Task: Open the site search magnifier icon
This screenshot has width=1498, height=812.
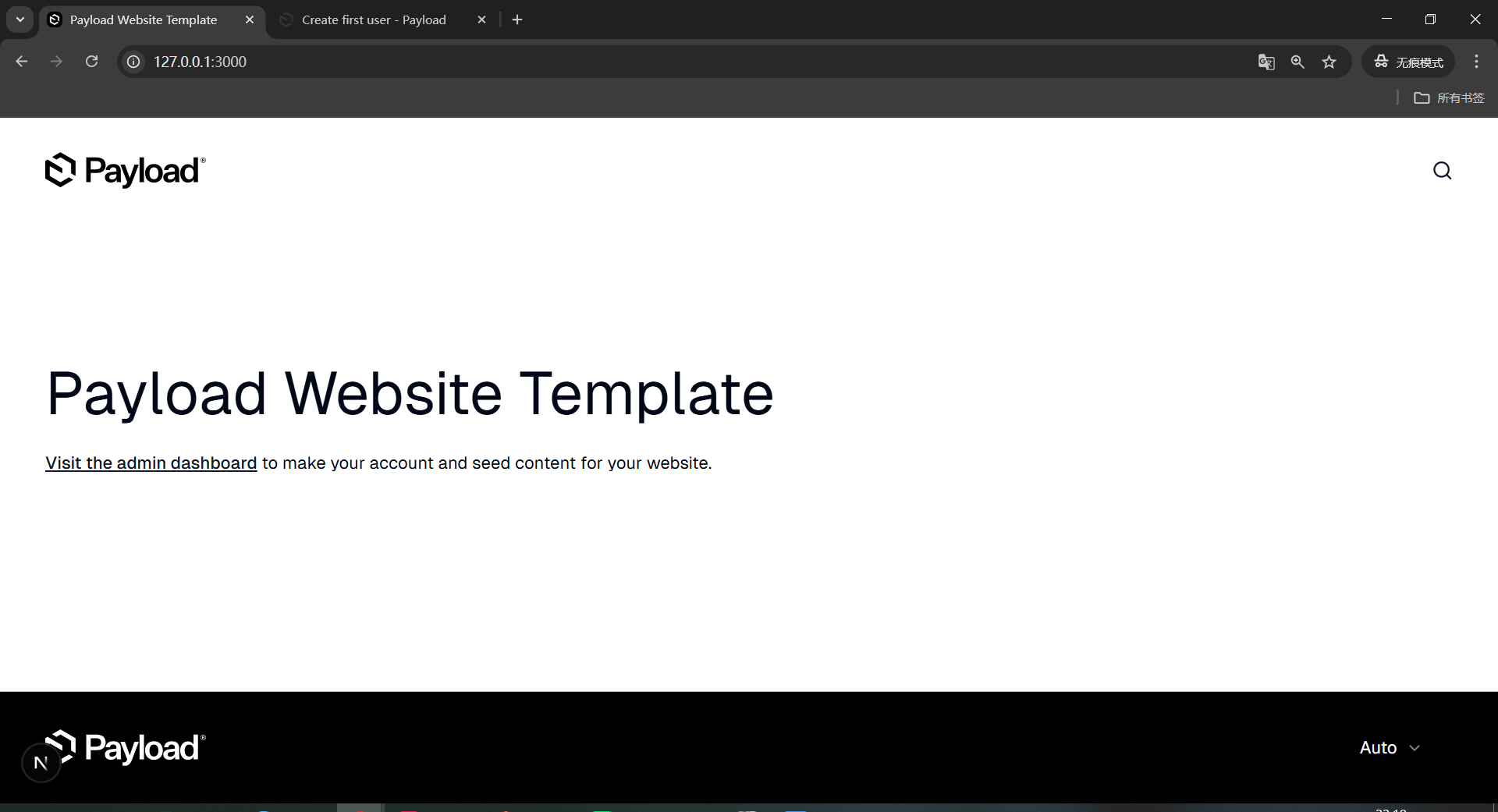Action: coord(1442,171)
